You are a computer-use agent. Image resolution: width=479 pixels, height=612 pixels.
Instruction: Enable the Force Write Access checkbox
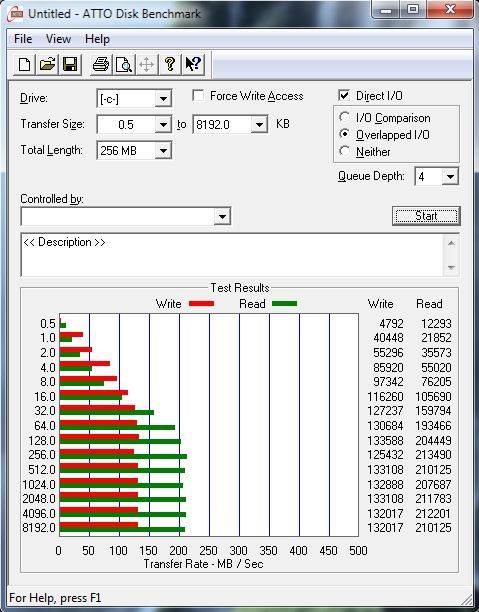[198, 96]
